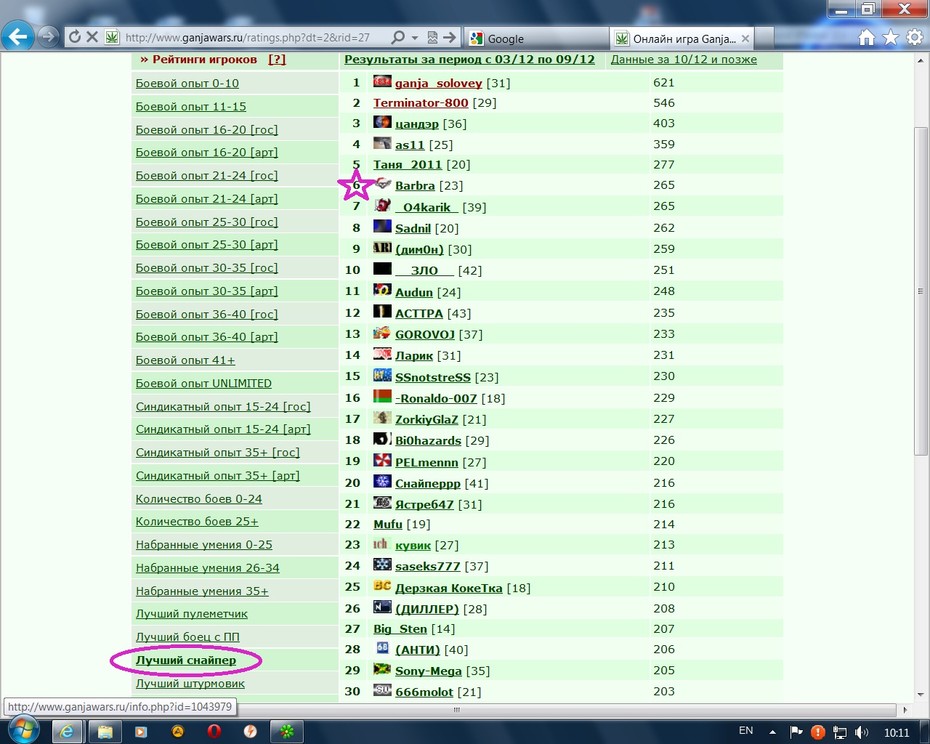Open the volume speaker tray icon
The height and width of the screenshot is (744, 930).
[x=861, y=732]
